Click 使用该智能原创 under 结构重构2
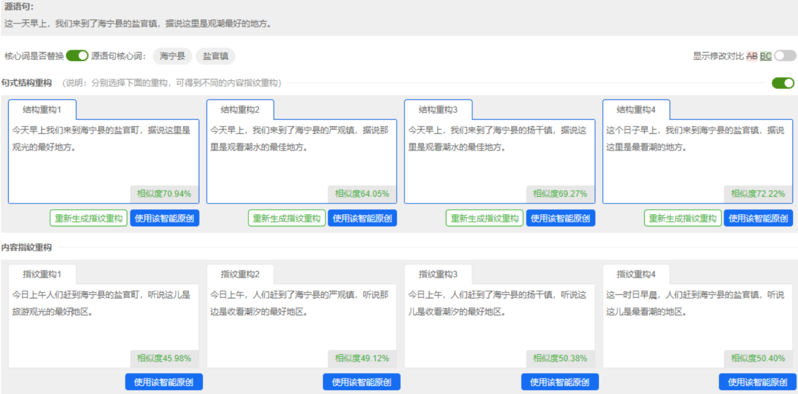The width and height of the screenshot is (798, 394). [x=362, y=218]
